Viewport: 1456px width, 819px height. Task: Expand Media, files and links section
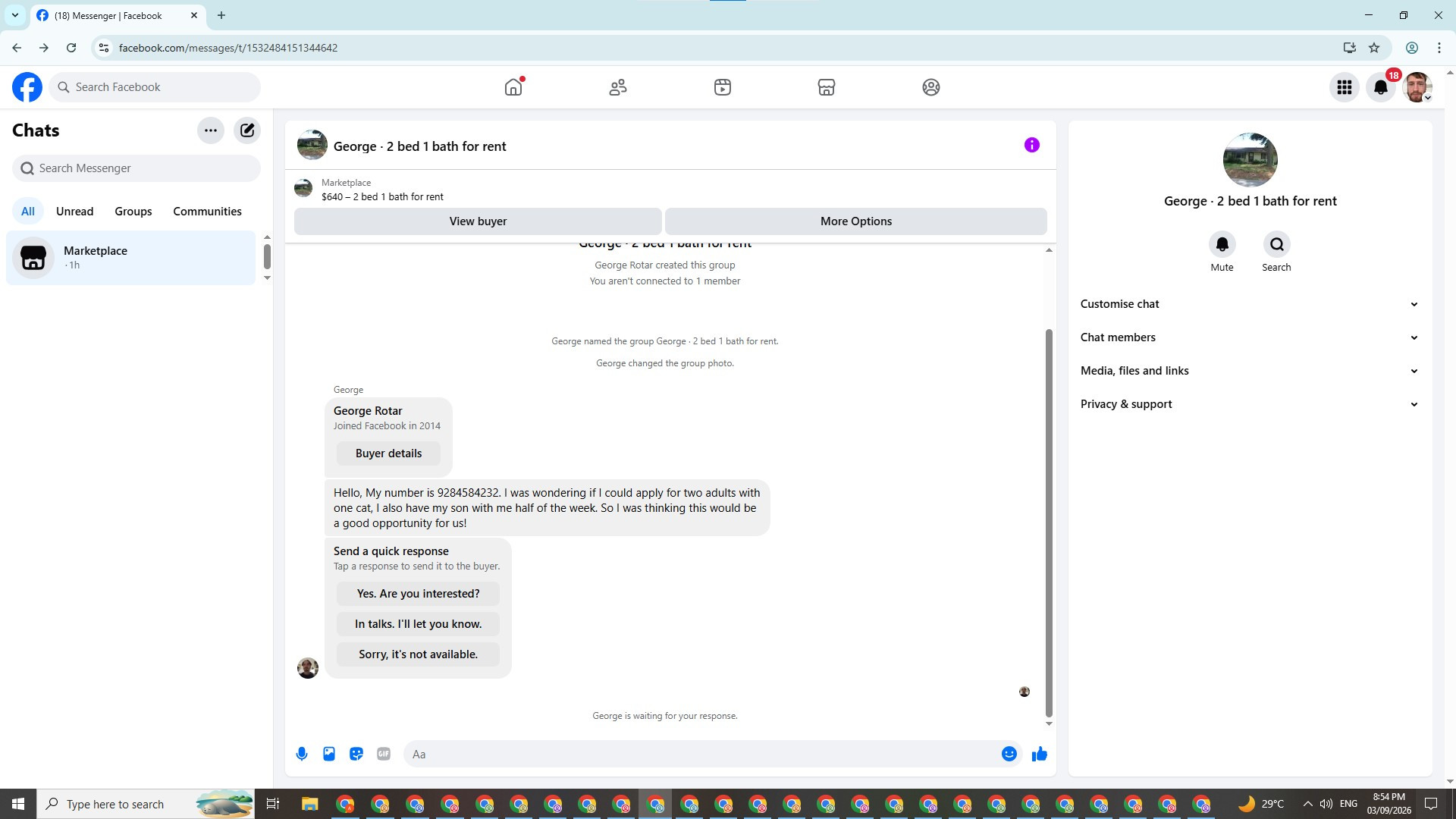pos(1250,371)
